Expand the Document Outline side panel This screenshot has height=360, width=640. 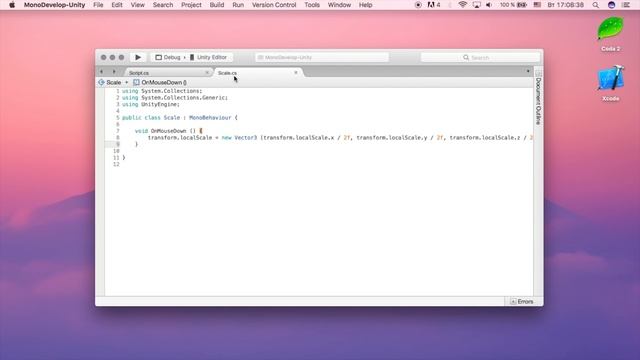[538, 98]
